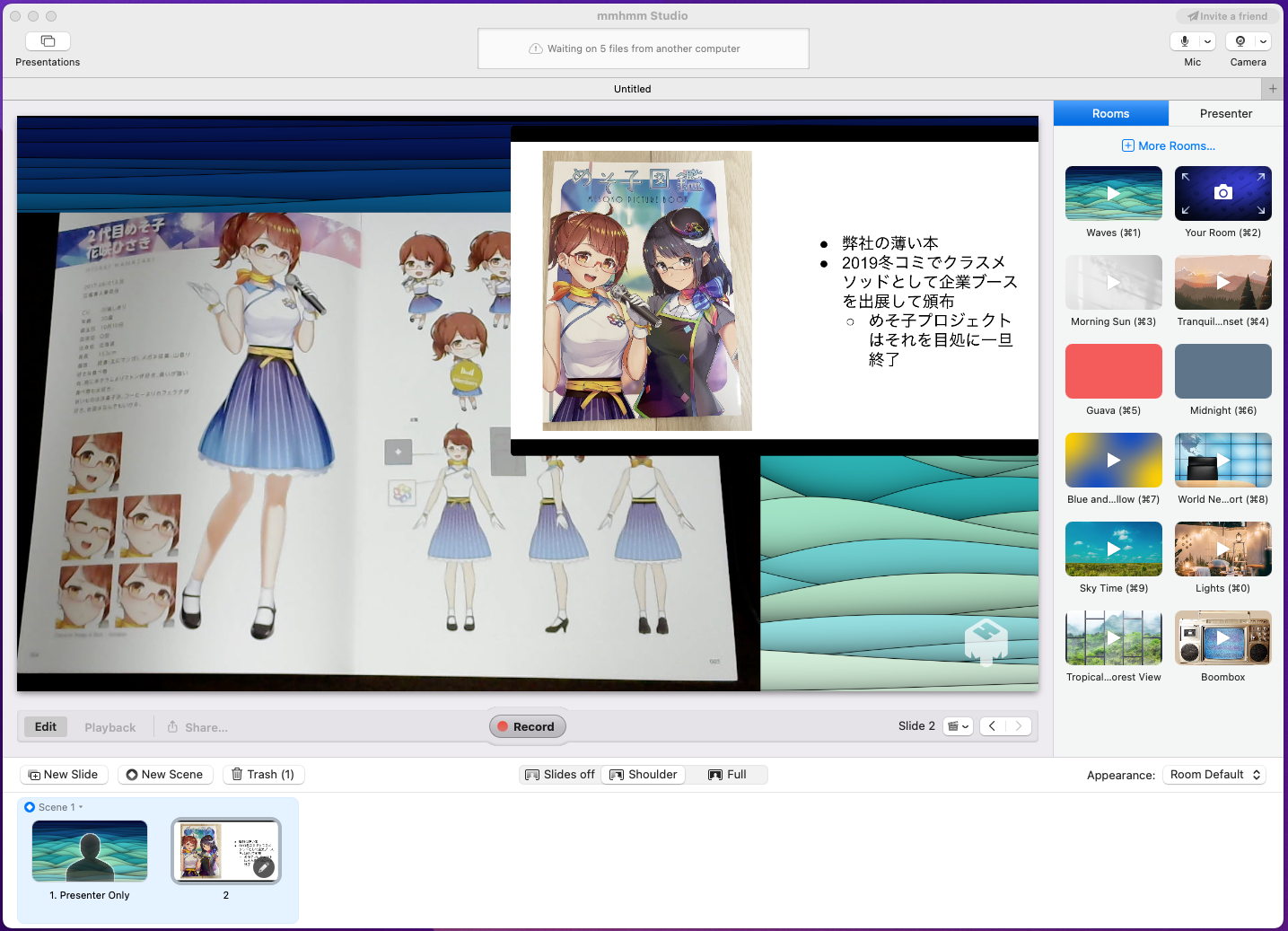Create a New Slide
Viewport: 1288px width, 931px height.
64,774
